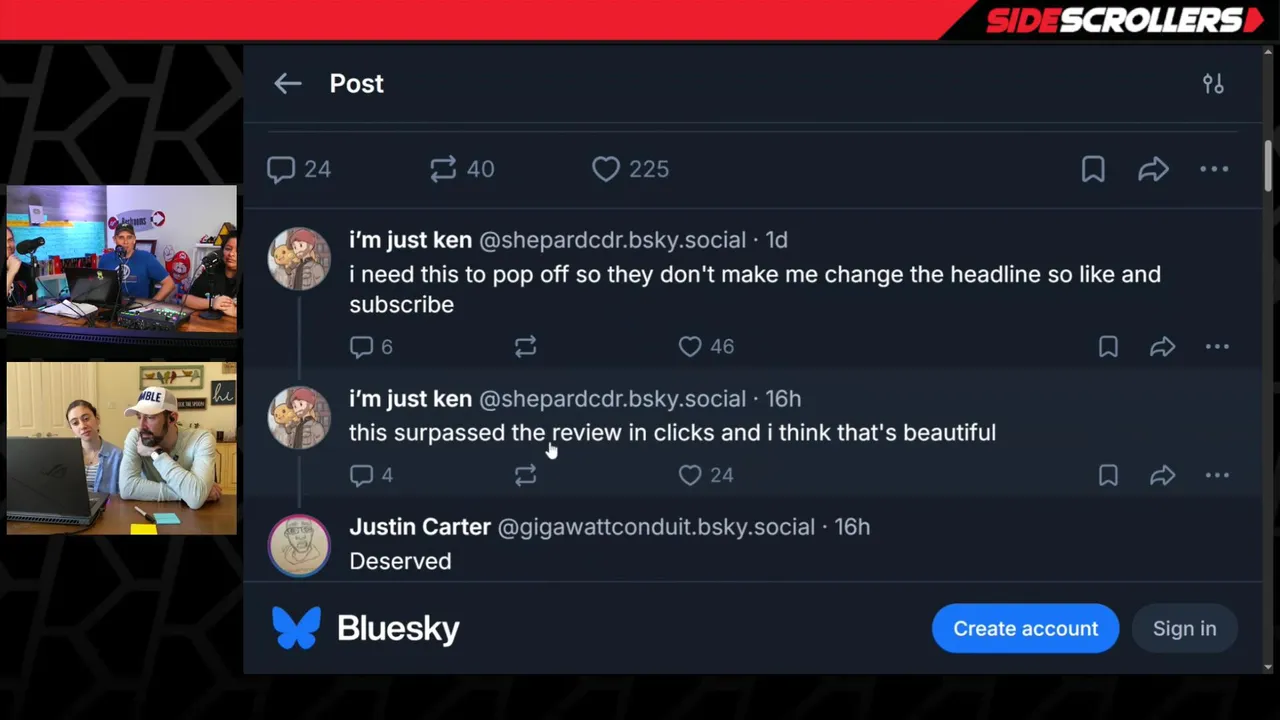Open the thread settings filter icon
Image resolution: width=1280 pixels, height=720 pixels.
click(x=1213, y=84)
